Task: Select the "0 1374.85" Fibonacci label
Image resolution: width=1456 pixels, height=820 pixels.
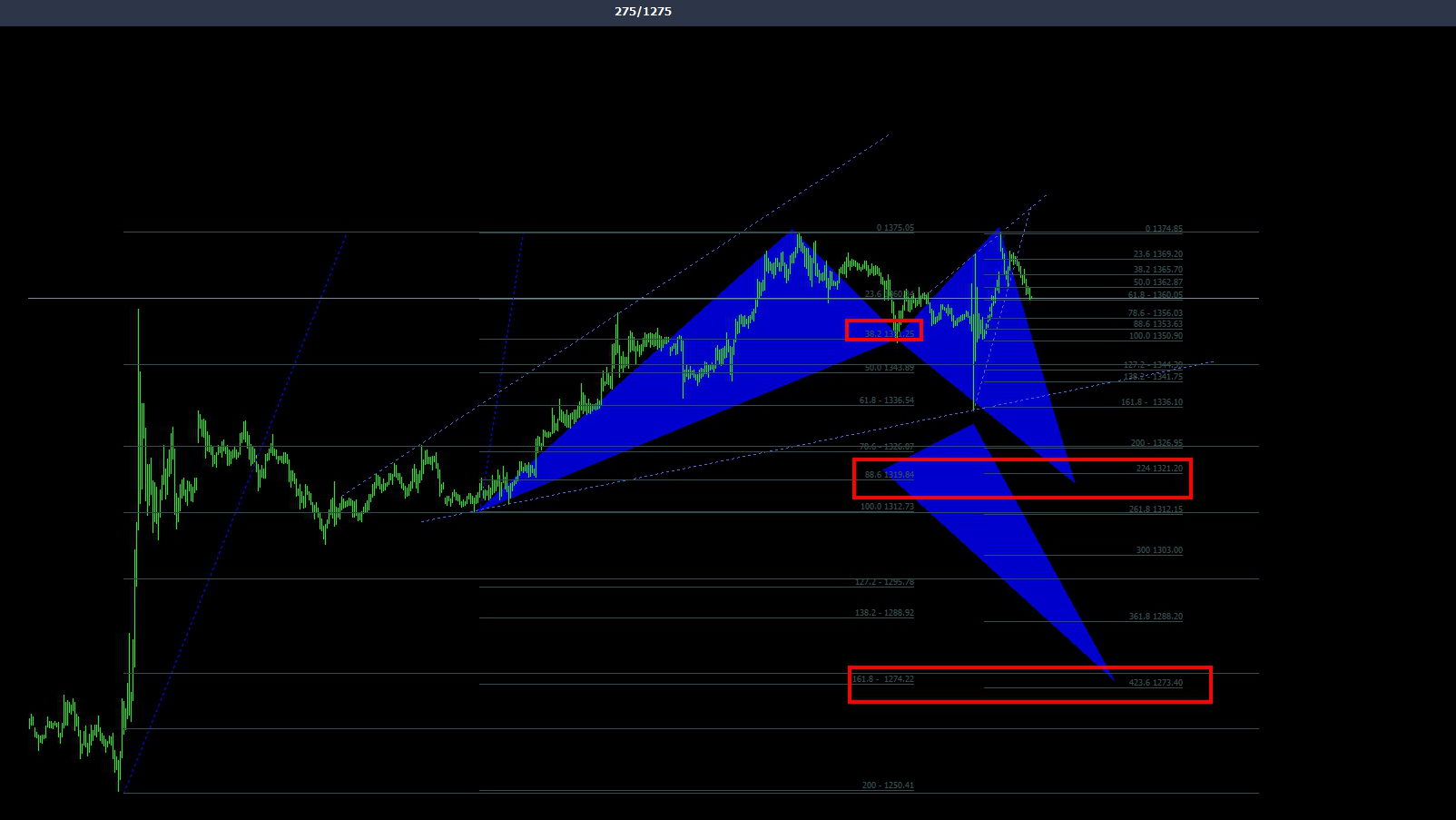Action: (1164, 229)
